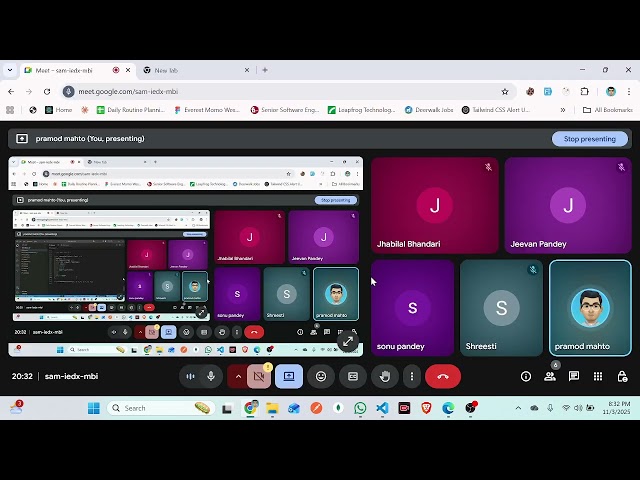This screenshot has height=480, width=640.
Task: Open the Chrome extensions puzzle icon
Action: 584,91
